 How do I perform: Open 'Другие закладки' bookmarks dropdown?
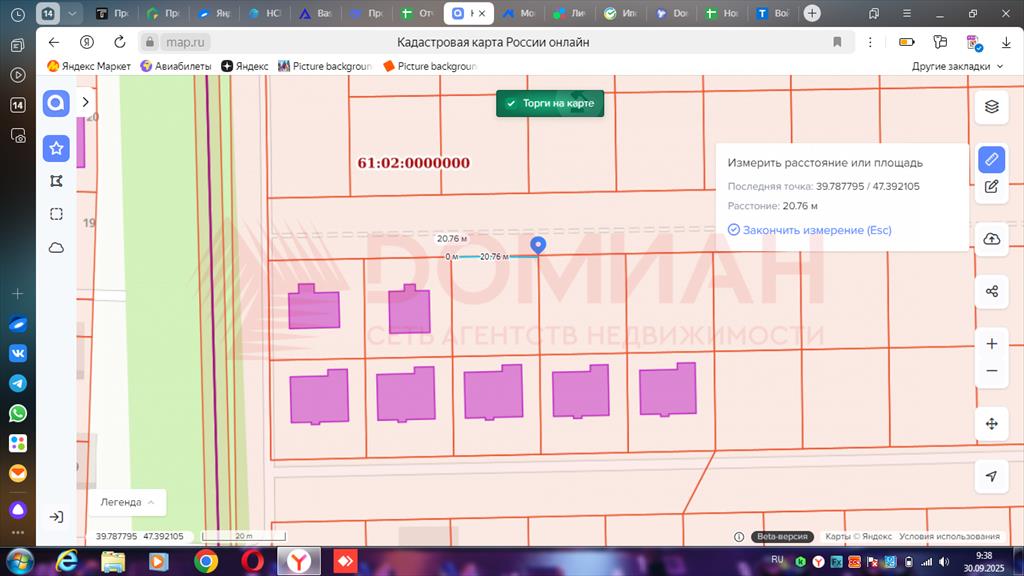(x=956, y=66)
